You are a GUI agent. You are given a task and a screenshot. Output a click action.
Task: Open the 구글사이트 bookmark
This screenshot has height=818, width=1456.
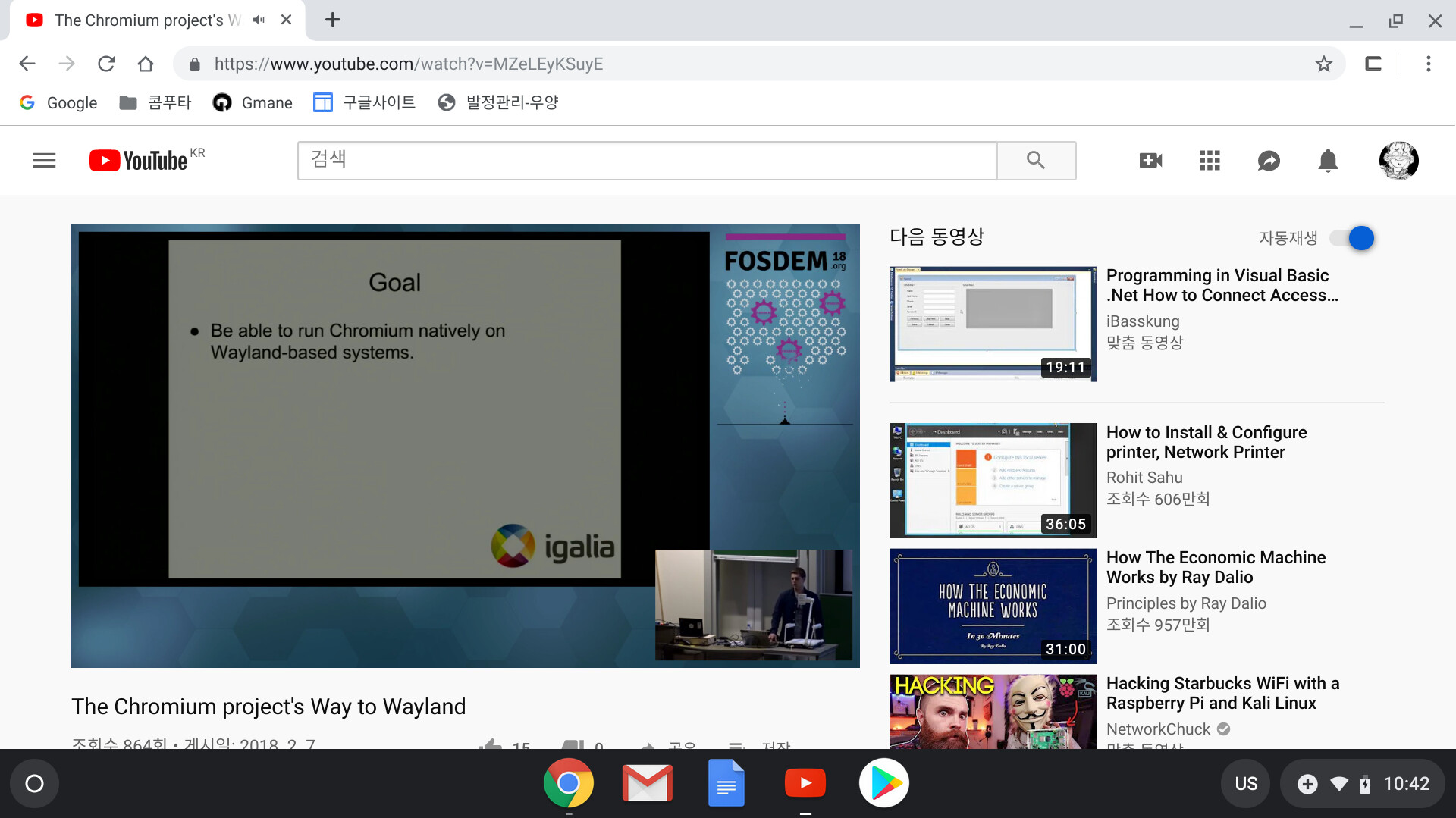(365, 102)
